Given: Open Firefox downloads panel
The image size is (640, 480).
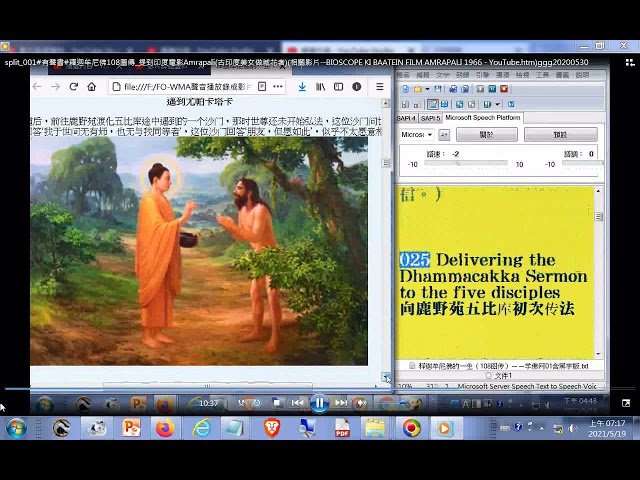Looking at the screenshot, I should pos(302,87).
